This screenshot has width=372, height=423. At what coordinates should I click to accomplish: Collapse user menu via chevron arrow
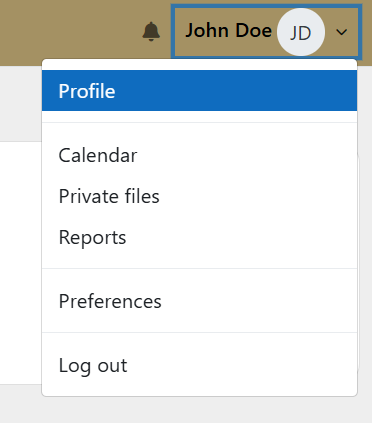(341, 32)
